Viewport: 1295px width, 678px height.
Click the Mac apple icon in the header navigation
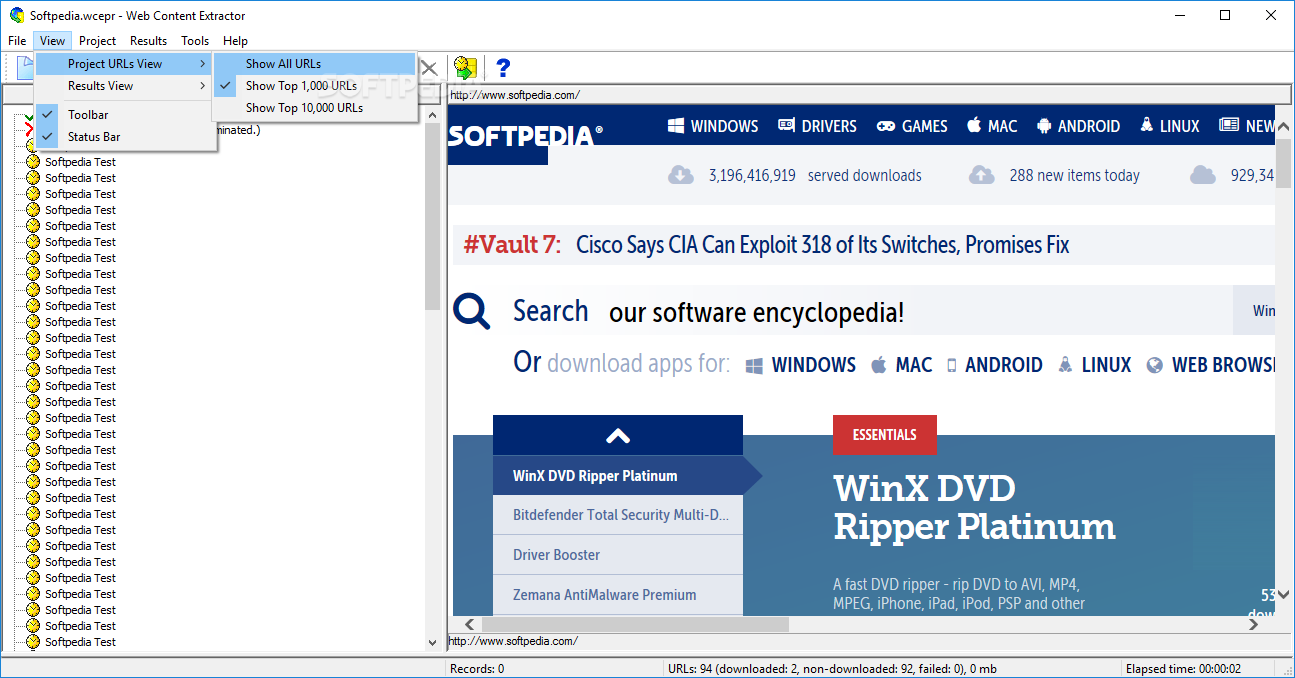[x=974, y=125]
